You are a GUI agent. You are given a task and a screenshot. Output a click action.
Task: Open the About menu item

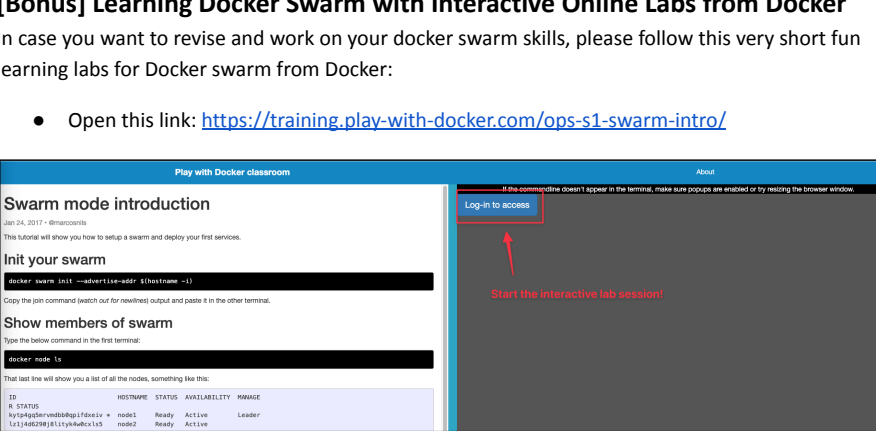coord(705,172)
